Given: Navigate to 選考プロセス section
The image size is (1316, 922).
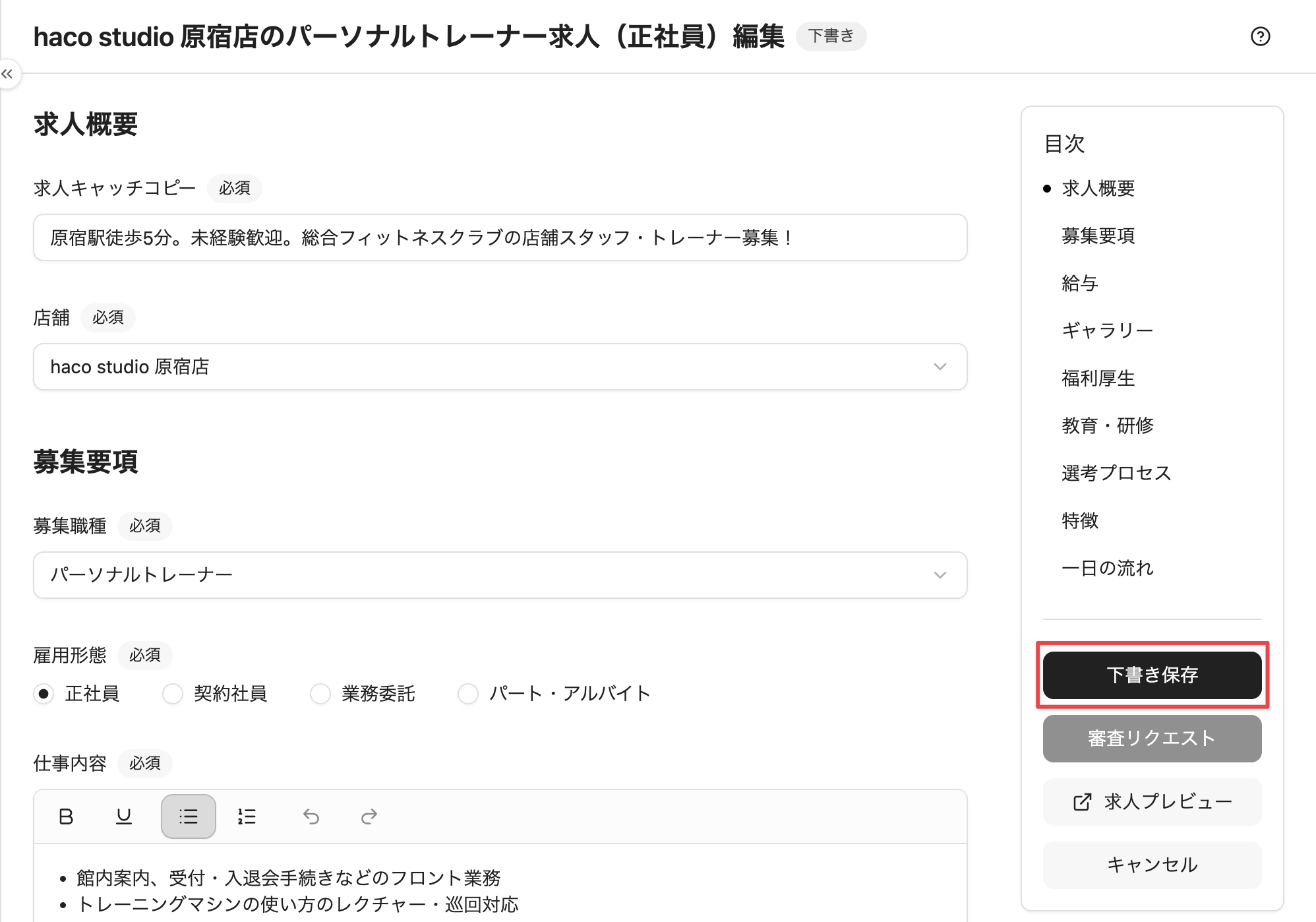Looking at the screenshot, I should 1116,474.
